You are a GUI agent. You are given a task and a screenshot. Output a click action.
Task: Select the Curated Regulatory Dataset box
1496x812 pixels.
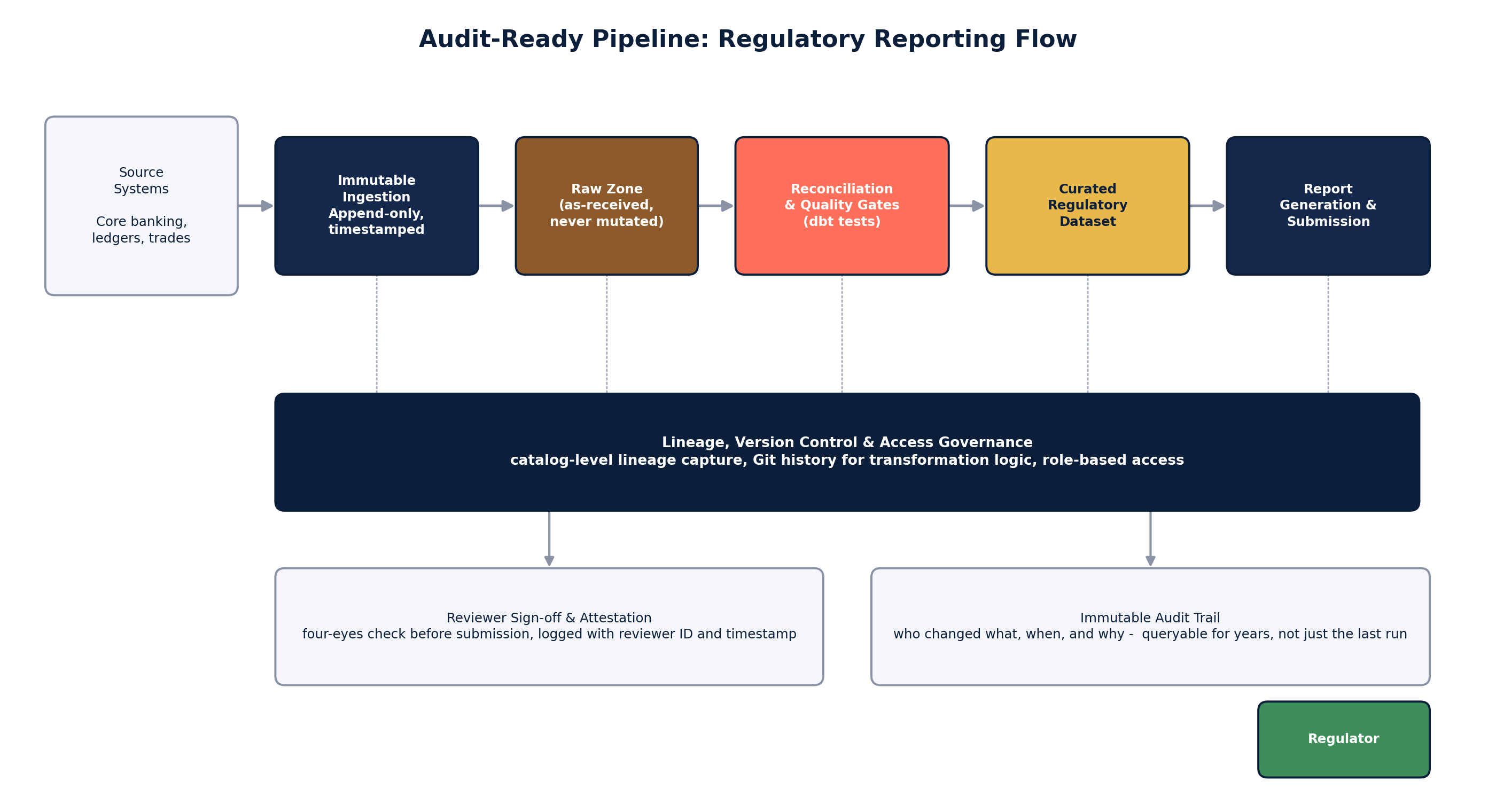[1087, 206]
